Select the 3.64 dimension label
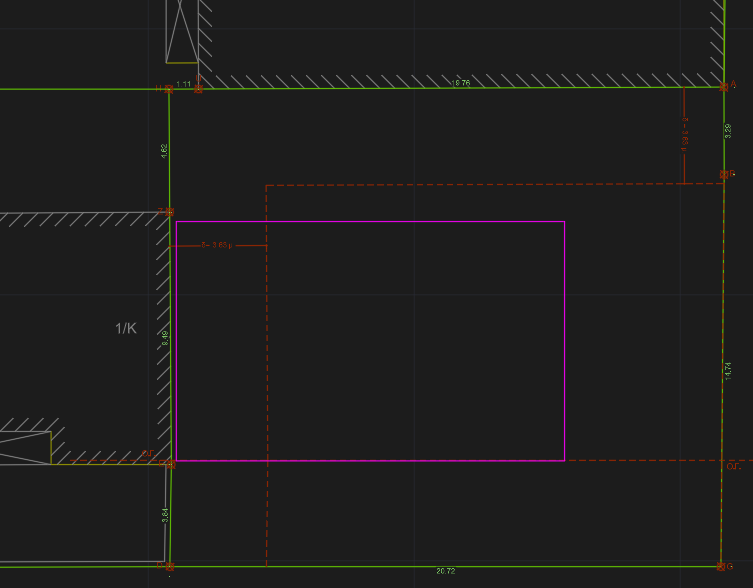 pyautogui.click(x=165, y=515)
